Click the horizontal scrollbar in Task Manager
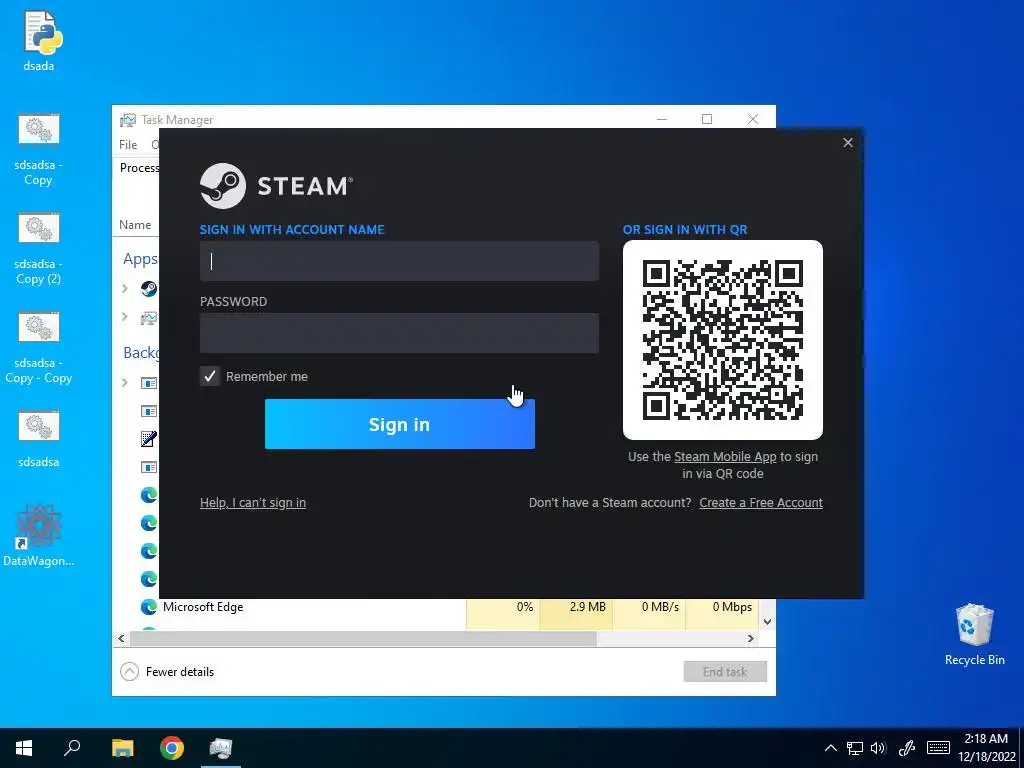This screenshot has width=1024, height=768. coord(363,639)
